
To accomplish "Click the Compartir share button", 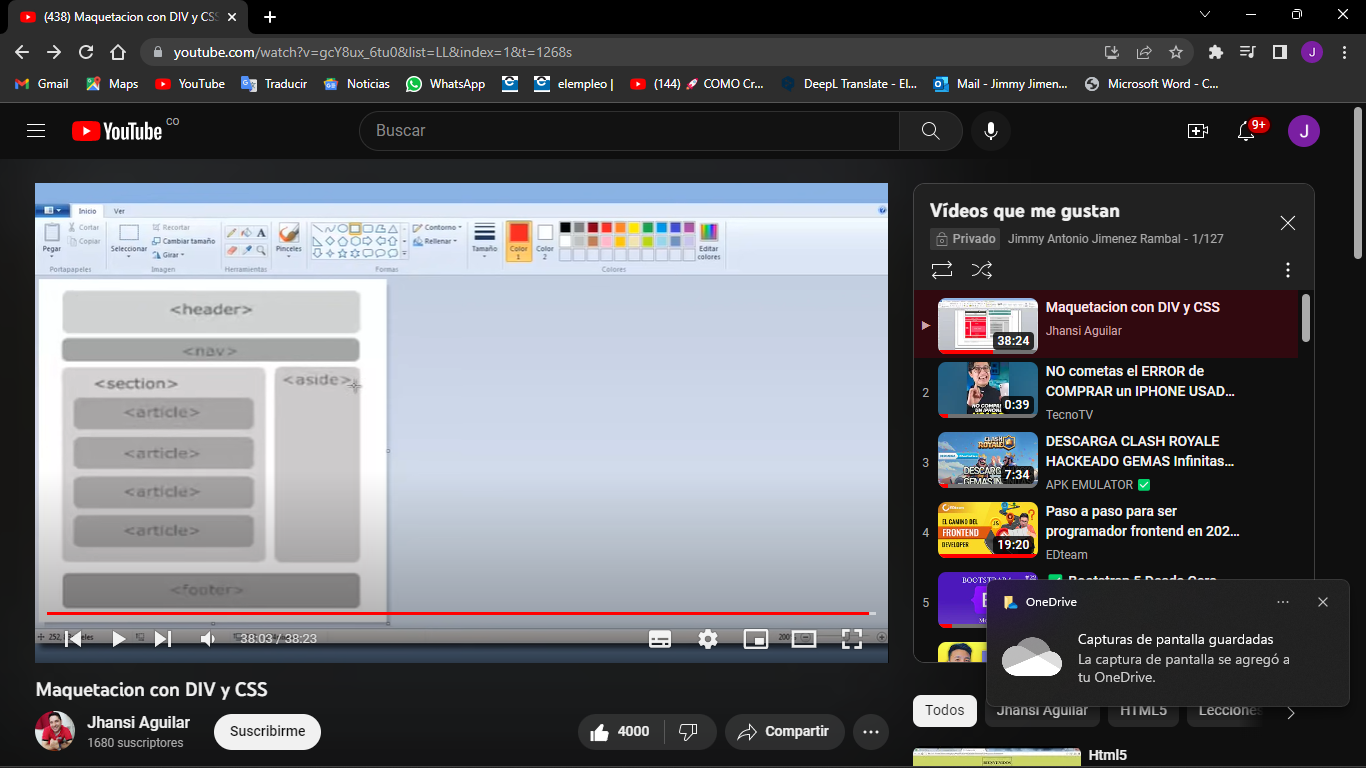I will (x=784, y=732).
